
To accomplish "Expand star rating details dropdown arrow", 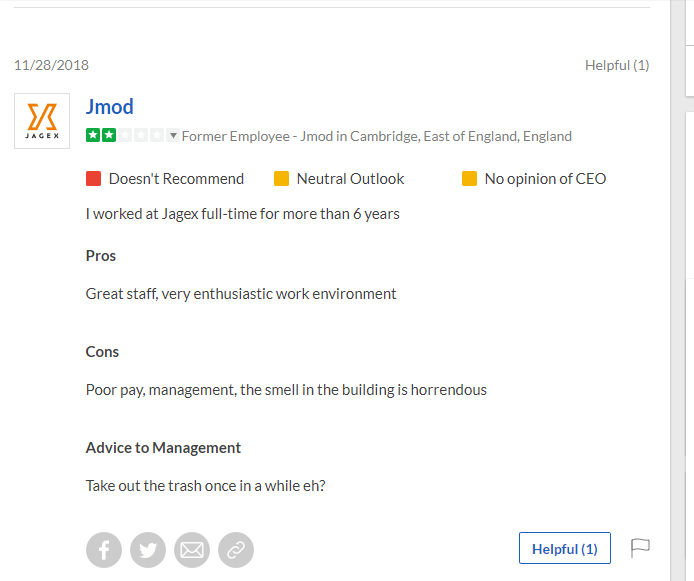I will (173, 135).
